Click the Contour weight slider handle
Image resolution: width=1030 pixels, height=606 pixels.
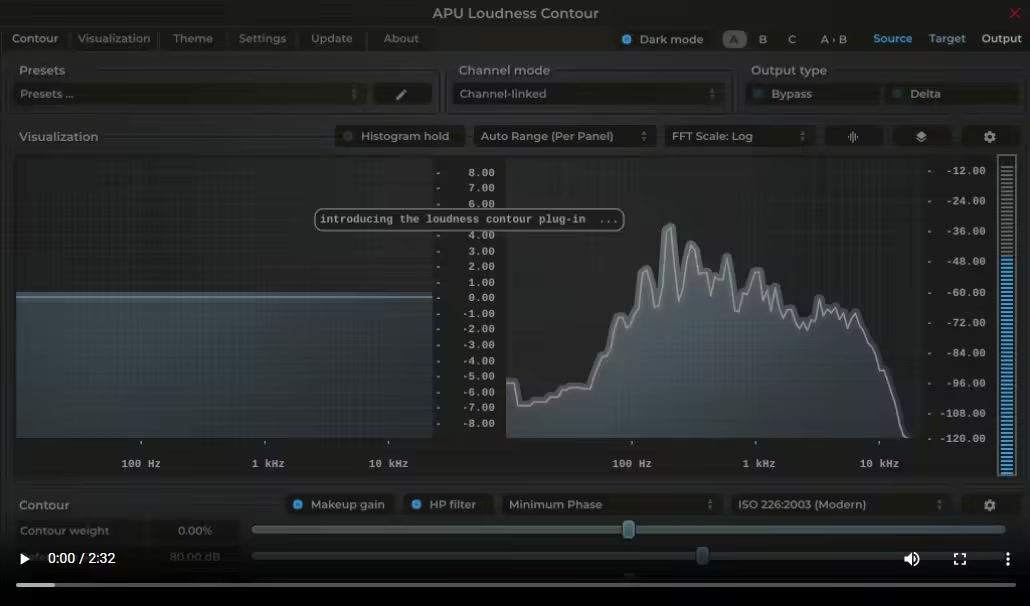click(x=628, y=530)
